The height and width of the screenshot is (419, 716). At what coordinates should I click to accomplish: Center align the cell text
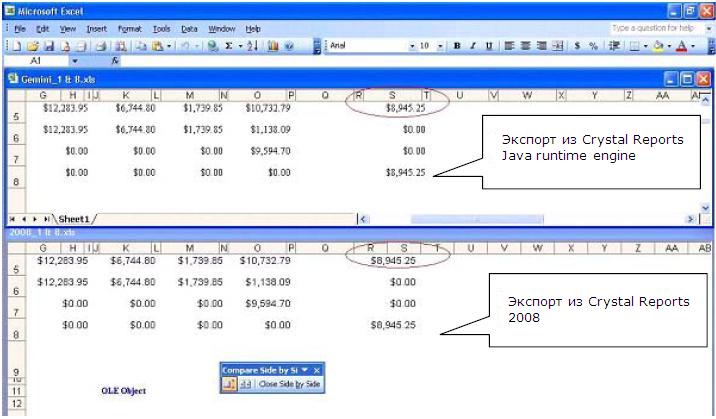click(x=526, y=46)
